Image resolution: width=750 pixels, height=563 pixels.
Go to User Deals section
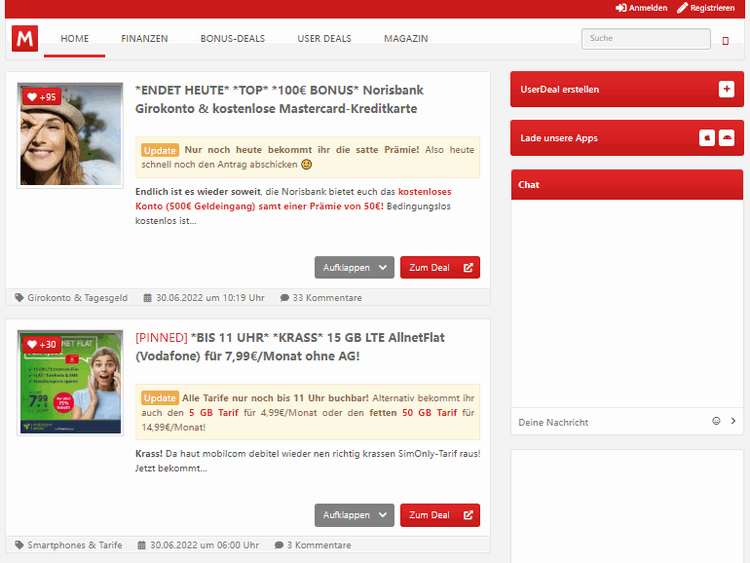(x=324, y=39)
